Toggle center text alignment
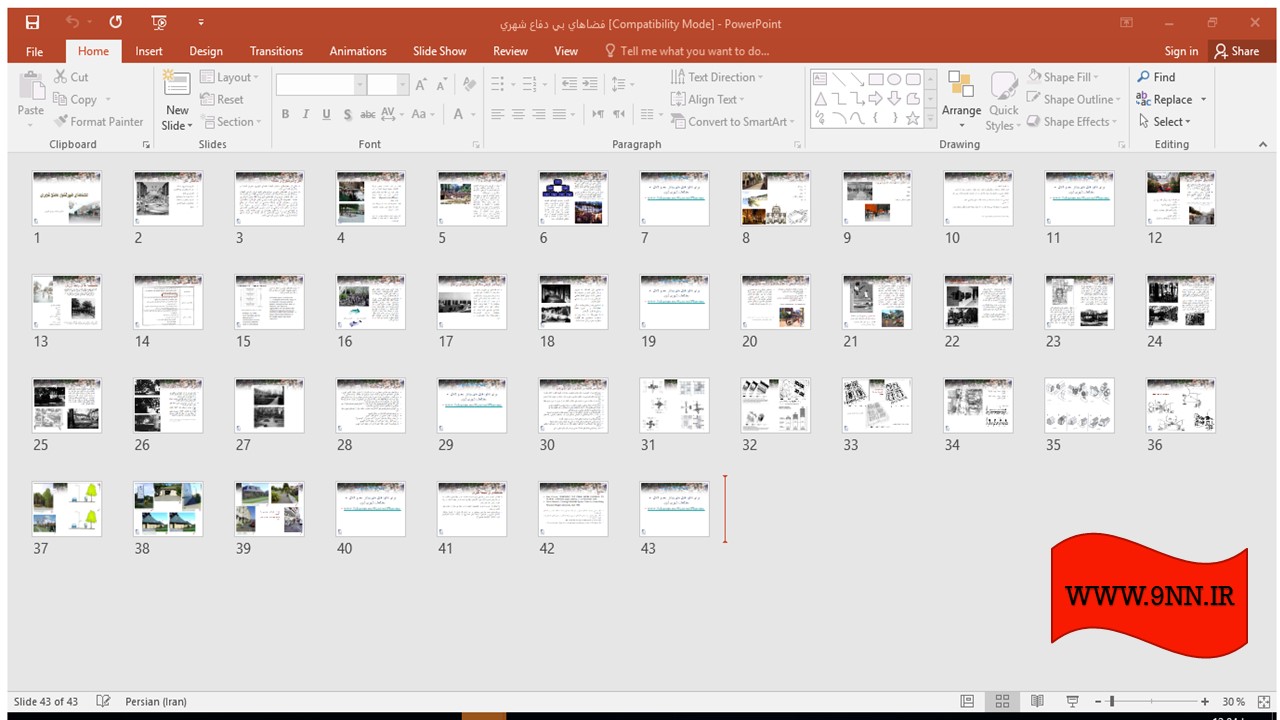This screenshot has height=720, width=1280. 518,114
